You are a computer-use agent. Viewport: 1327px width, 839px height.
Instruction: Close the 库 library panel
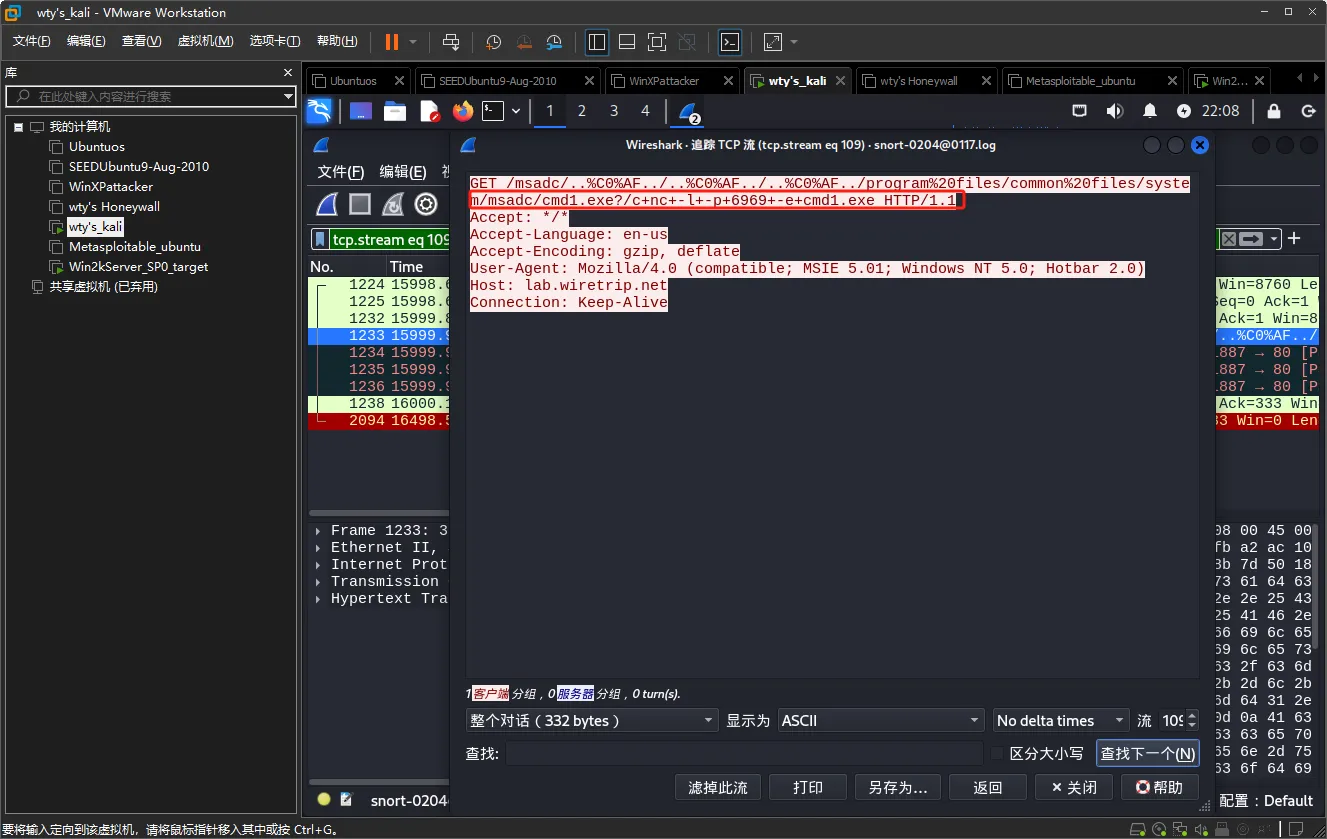(288, 73)
